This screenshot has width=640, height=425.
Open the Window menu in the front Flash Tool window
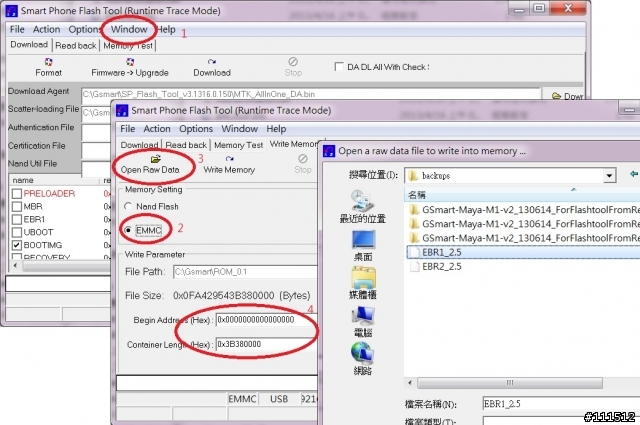click(240, 129)
